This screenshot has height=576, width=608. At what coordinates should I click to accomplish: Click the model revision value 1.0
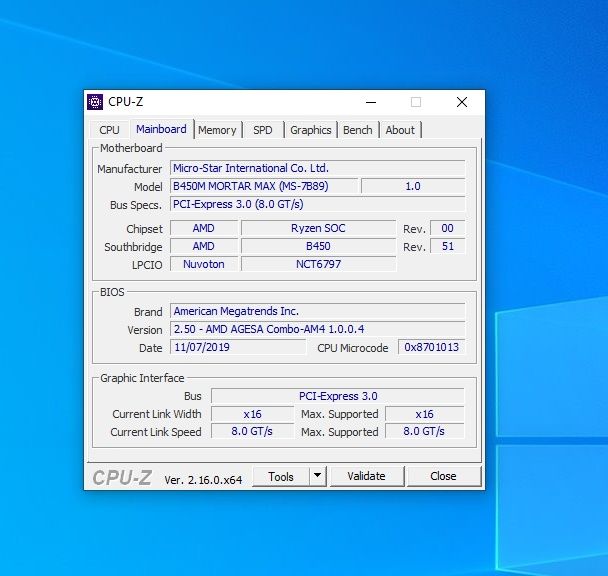click(413, 186)
